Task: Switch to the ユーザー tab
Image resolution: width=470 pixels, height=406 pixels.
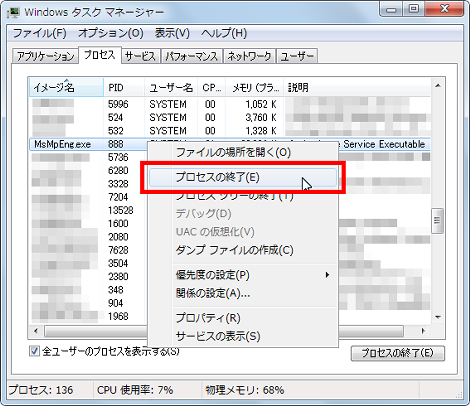Action: click(x=297, y=56)
